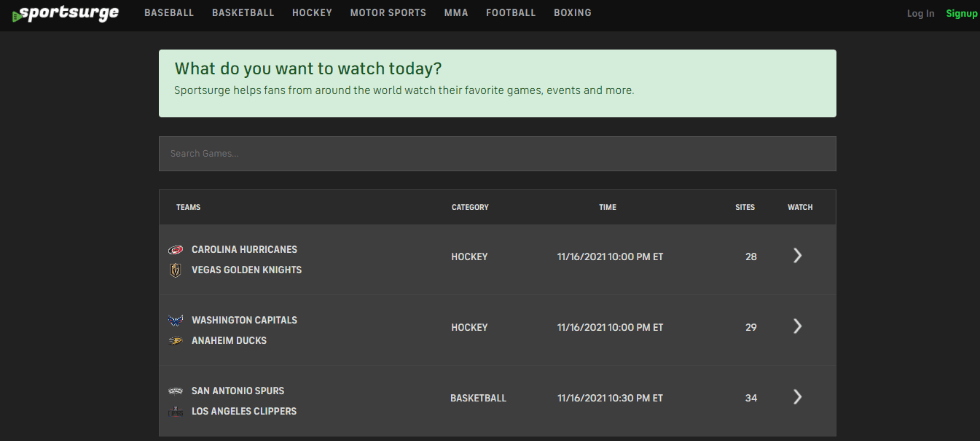Select the Vegas Golden Knights team name
980x441 pixels.
click(x=246, y=270)
